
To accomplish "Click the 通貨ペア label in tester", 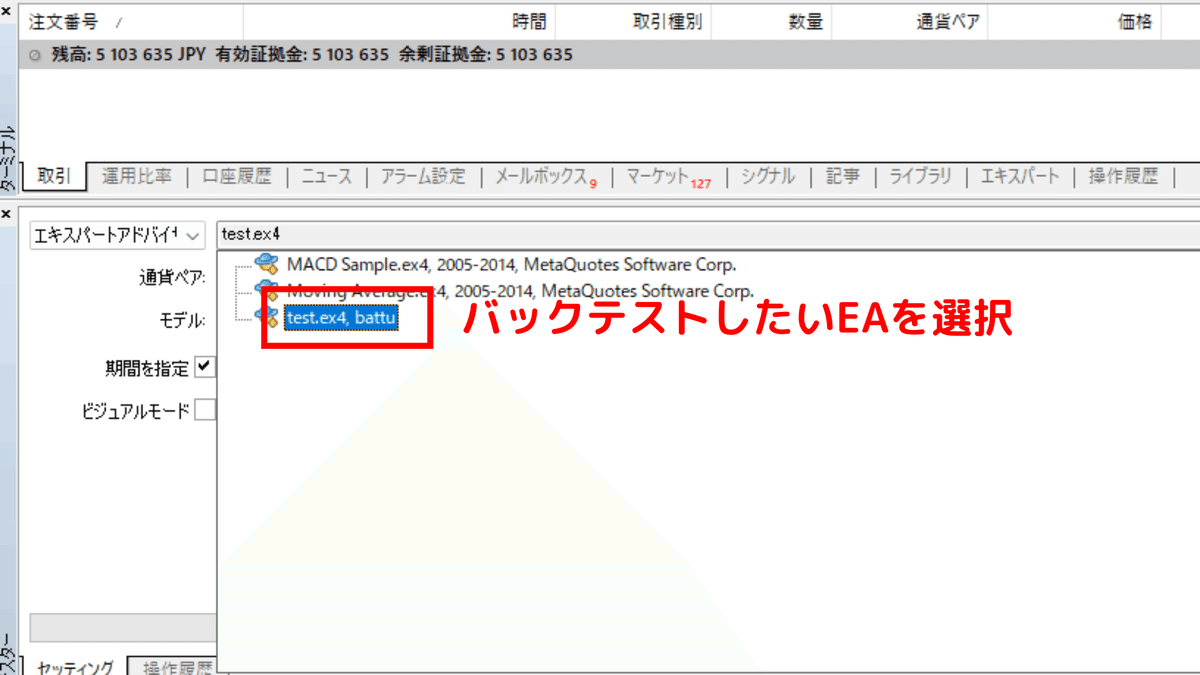I will (x=172, y=277).
